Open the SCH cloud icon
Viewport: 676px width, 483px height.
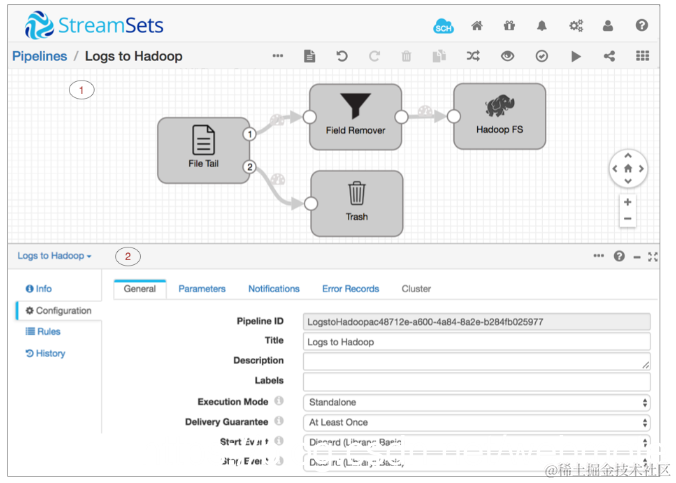tap(443, 26)
